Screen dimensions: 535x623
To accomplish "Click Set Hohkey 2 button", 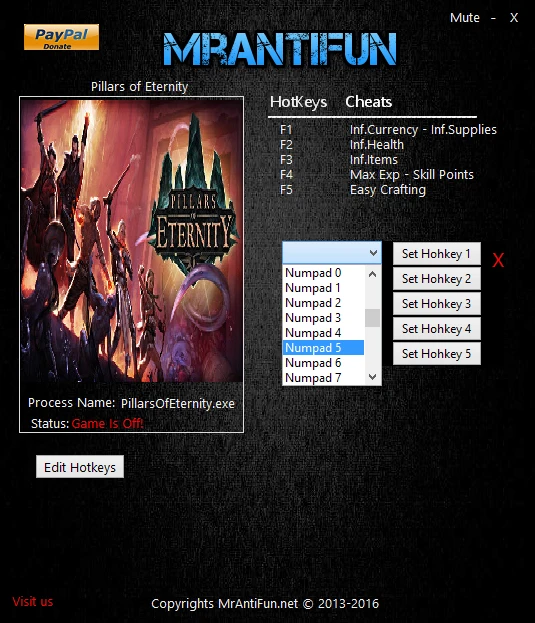I will pos(436,279).
